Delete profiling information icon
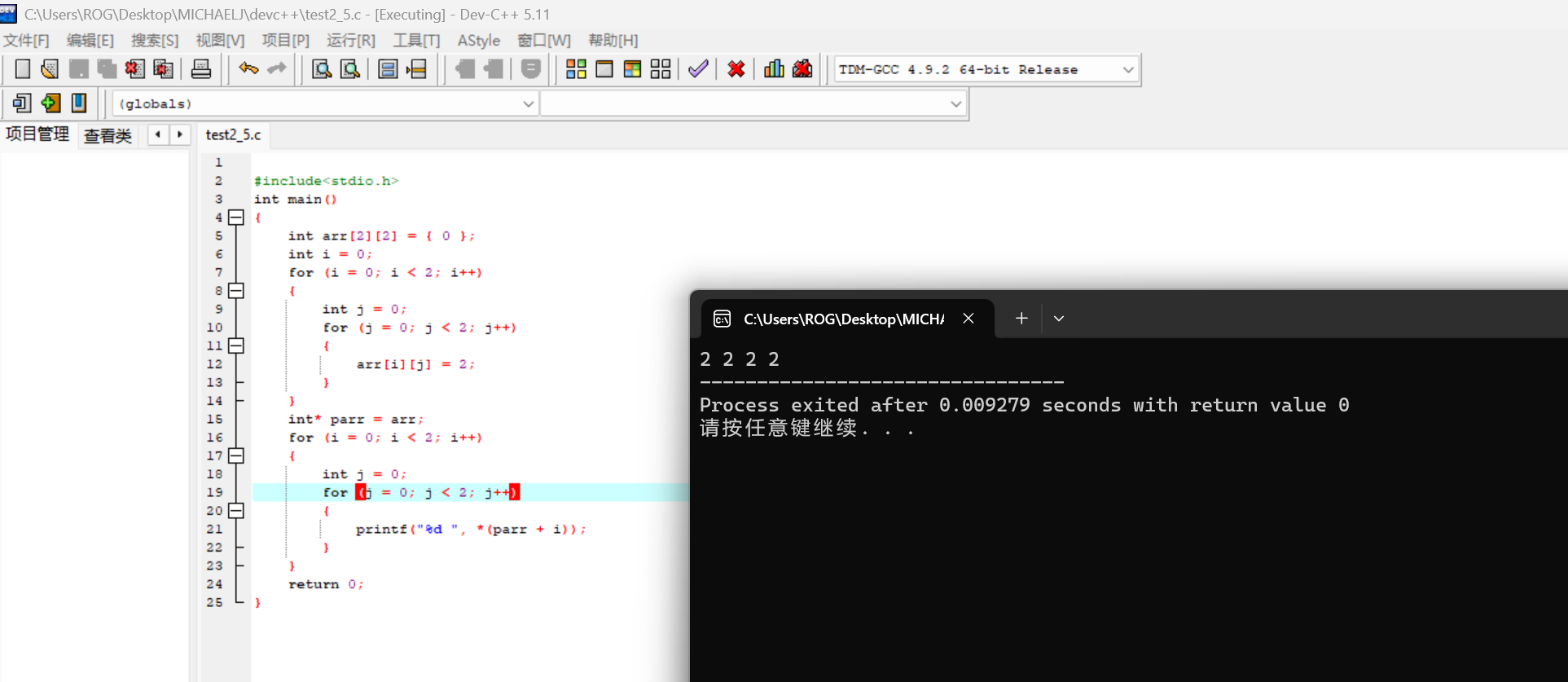 [802, 69]
